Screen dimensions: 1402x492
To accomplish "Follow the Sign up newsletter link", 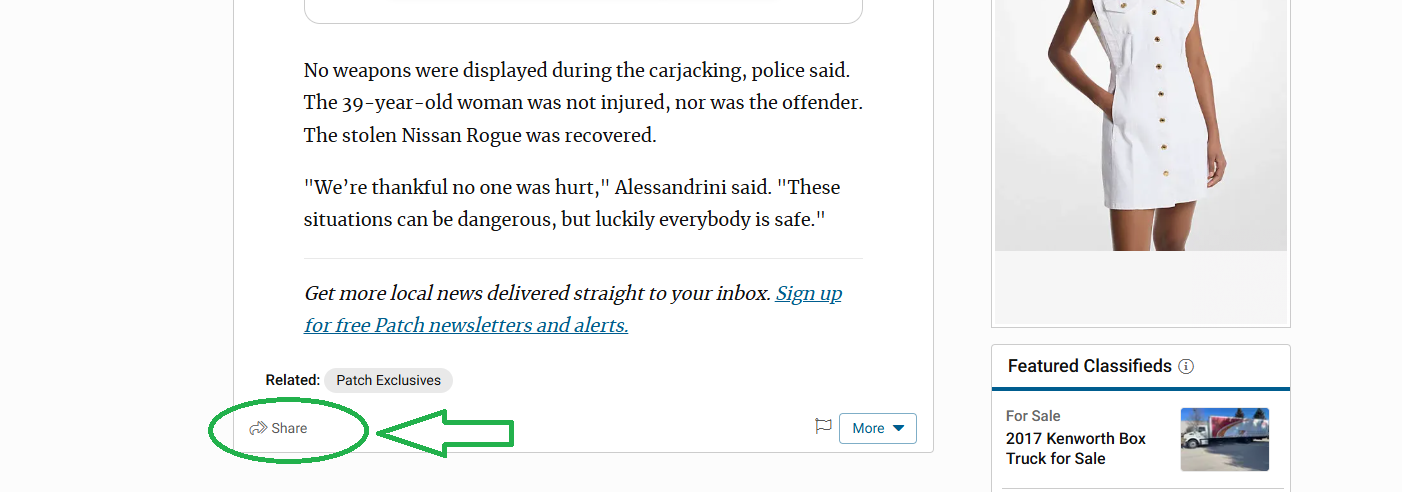I will (x=809, y=293).
